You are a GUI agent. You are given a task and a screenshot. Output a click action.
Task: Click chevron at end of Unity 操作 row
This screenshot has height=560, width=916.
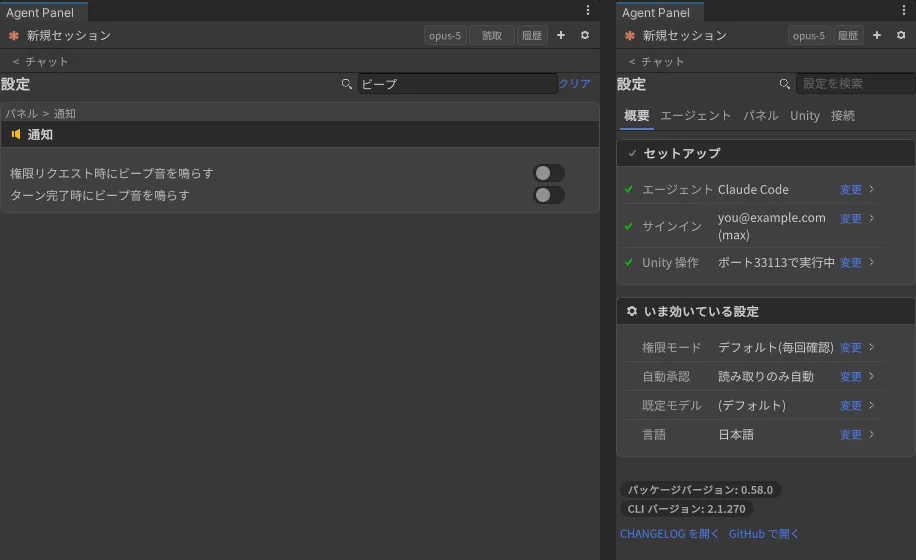point(872,262)
